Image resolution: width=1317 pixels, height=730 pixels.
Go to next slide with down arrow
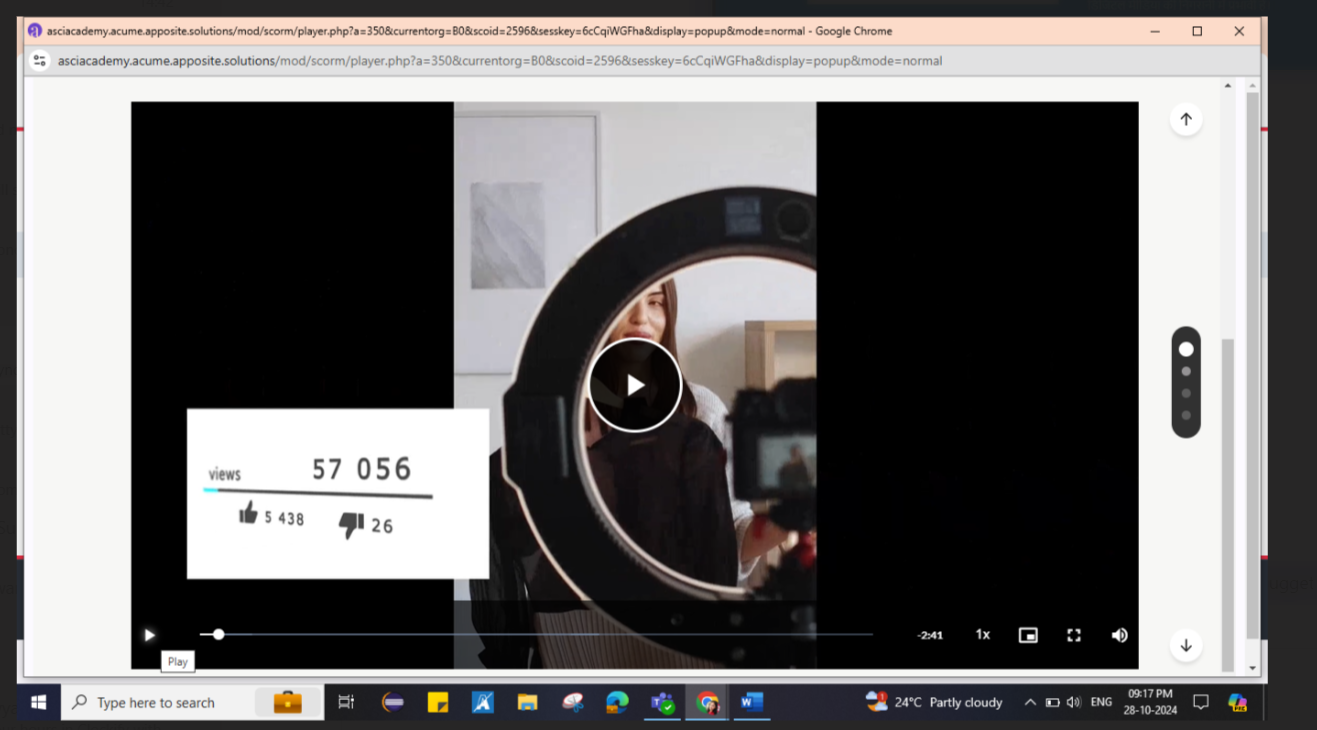point(1186,645)
